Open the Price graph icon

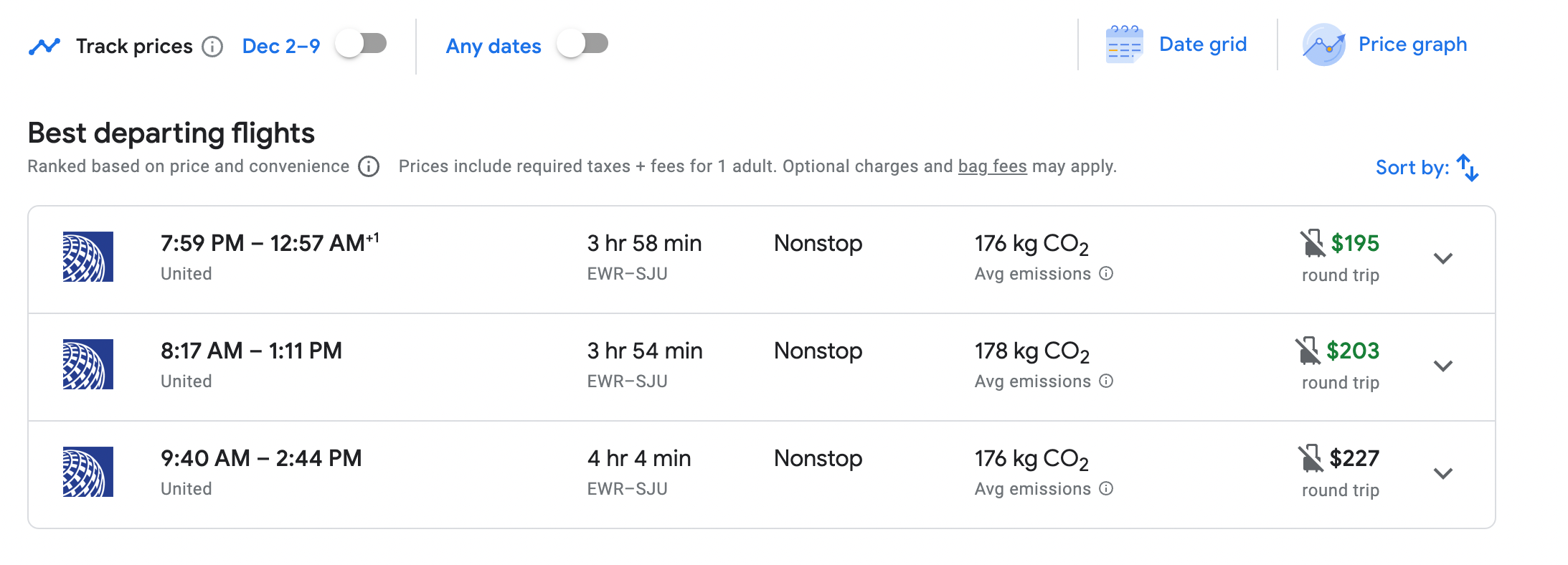[1323, 44]
